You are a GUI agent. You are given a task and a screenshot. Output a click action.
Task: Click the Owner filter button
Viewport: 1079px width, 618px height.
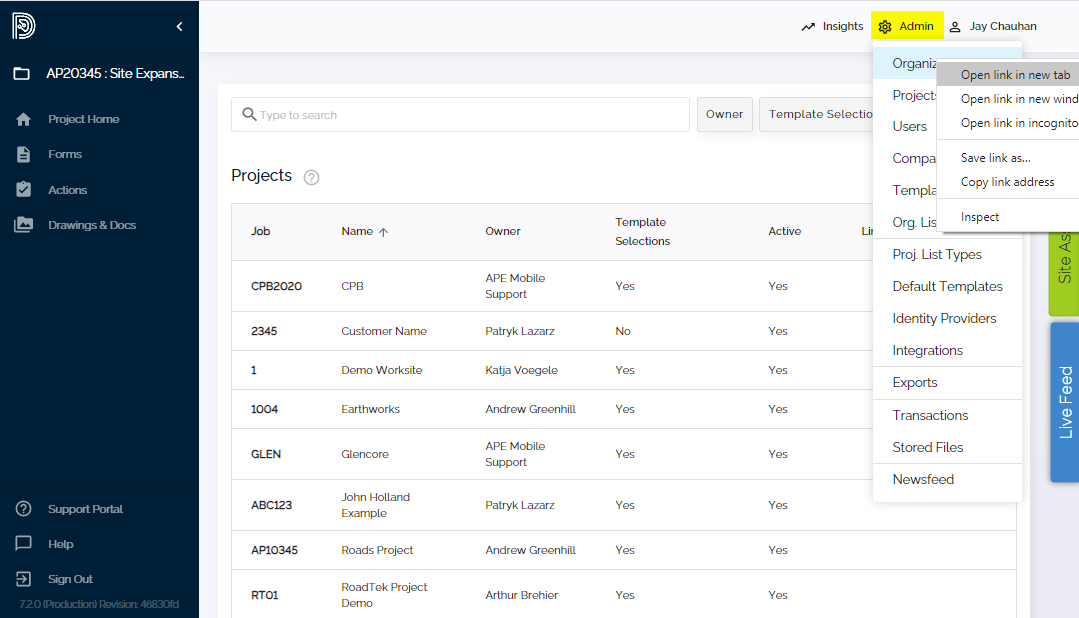pos(724,114)
